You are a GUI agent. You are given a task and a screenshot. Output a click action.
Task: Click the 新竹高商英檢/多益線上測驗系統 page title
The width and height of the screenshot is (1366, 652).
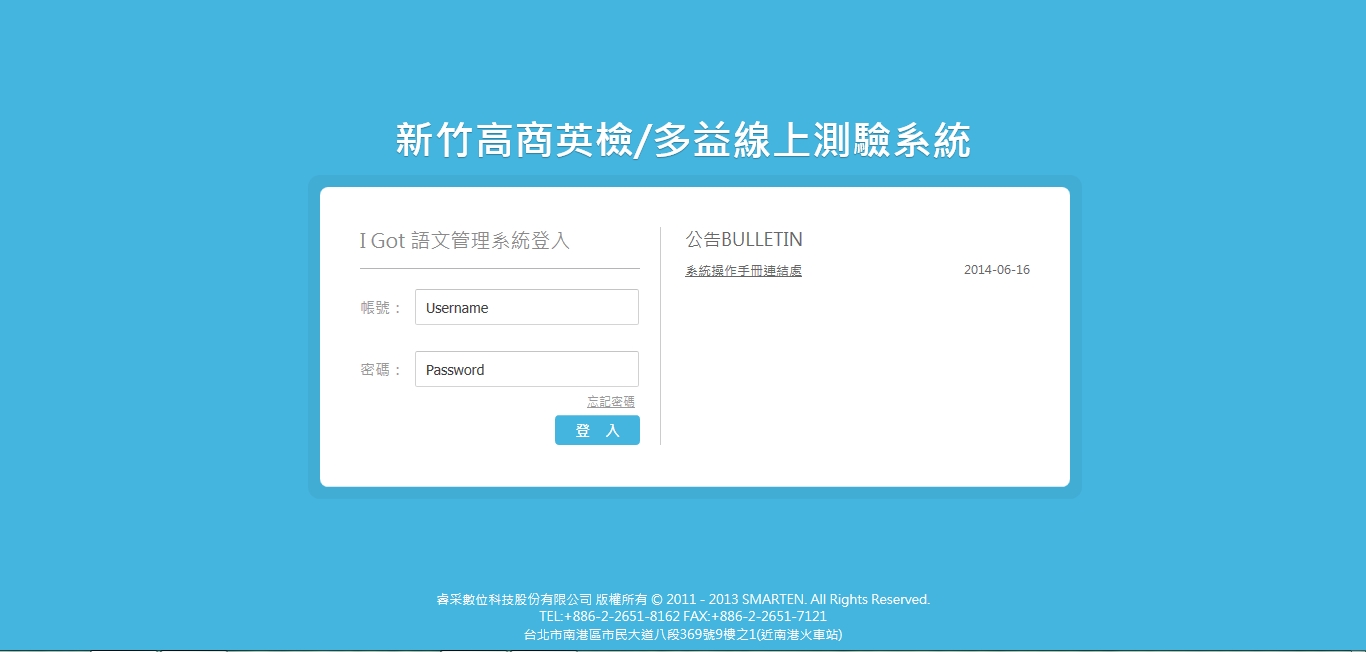pyautogui.click(x=683, y=141)
